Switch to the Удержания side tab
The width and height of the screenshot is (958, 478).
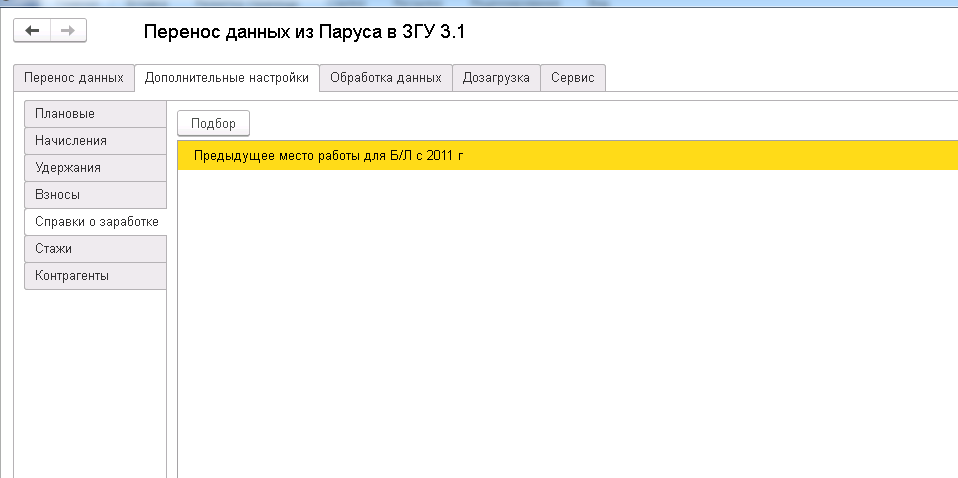pyautogui.click(x=95, y=168)
